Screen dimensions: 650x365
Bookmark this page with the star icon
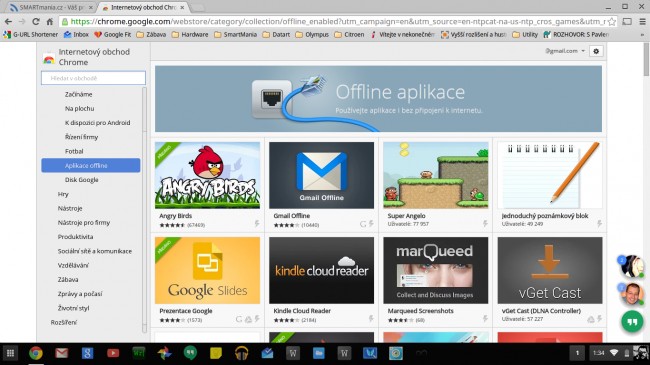coord(612,21)
